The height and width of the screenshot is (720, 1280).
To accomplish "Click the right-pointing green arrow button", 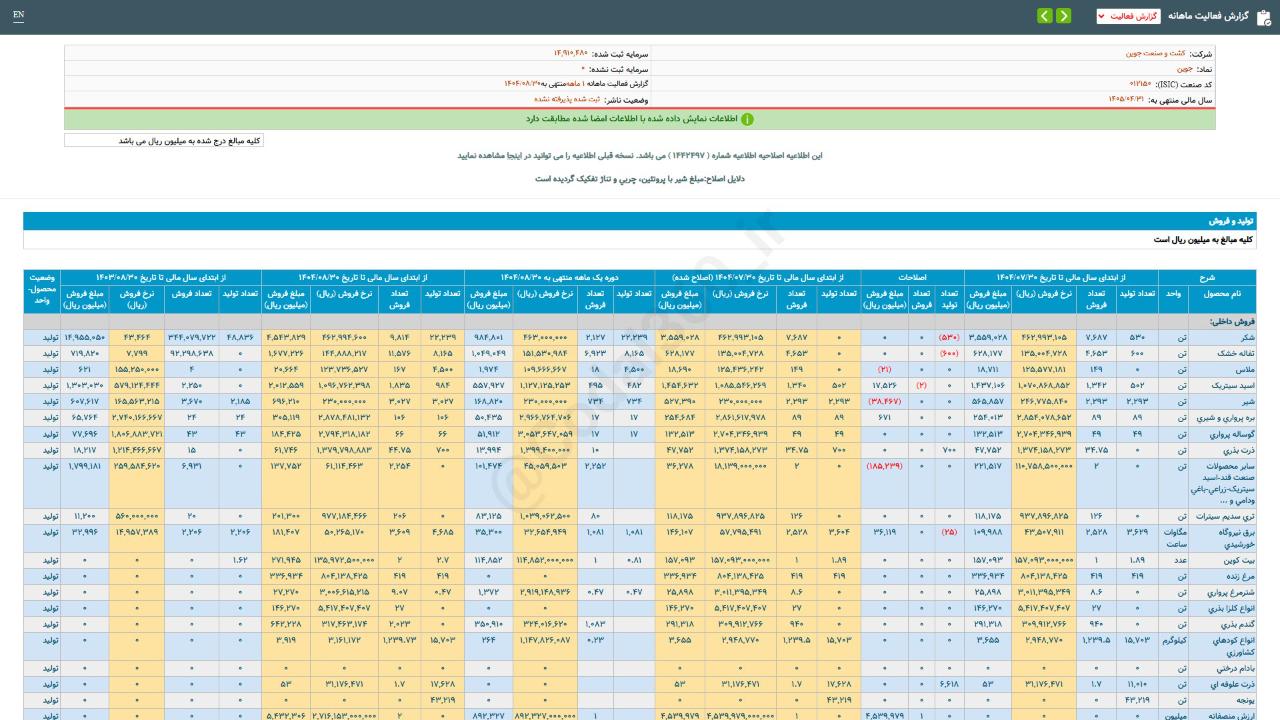I will [x=1063, y=16].
